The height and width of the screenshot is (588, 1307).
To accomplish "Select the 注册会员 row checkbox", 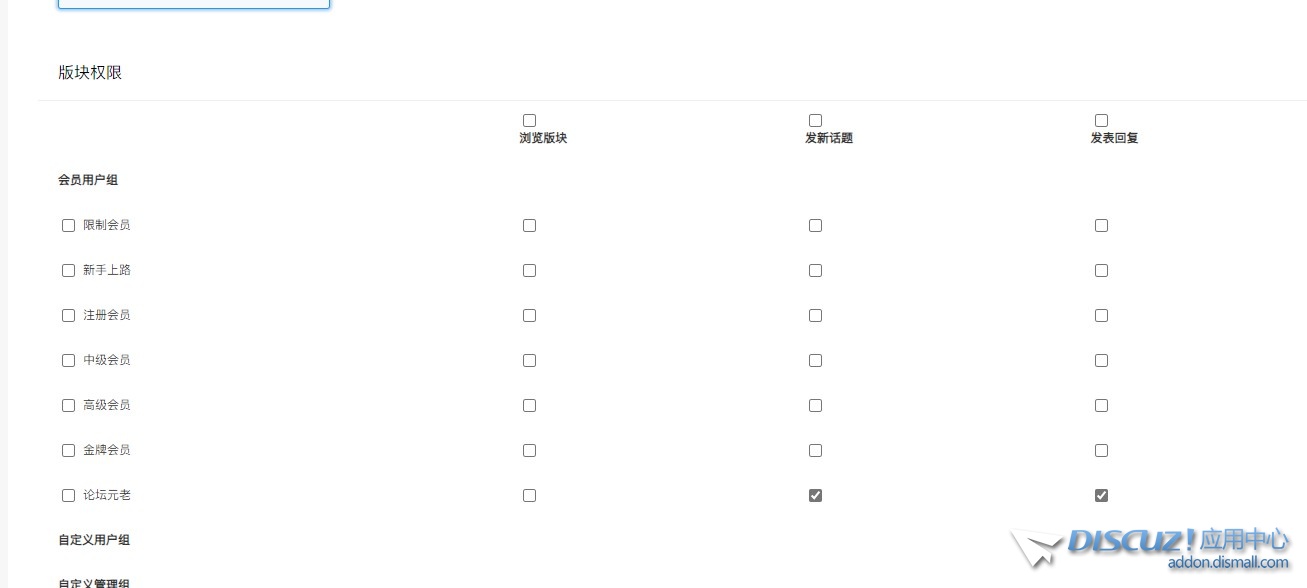I will coord(68,316).
